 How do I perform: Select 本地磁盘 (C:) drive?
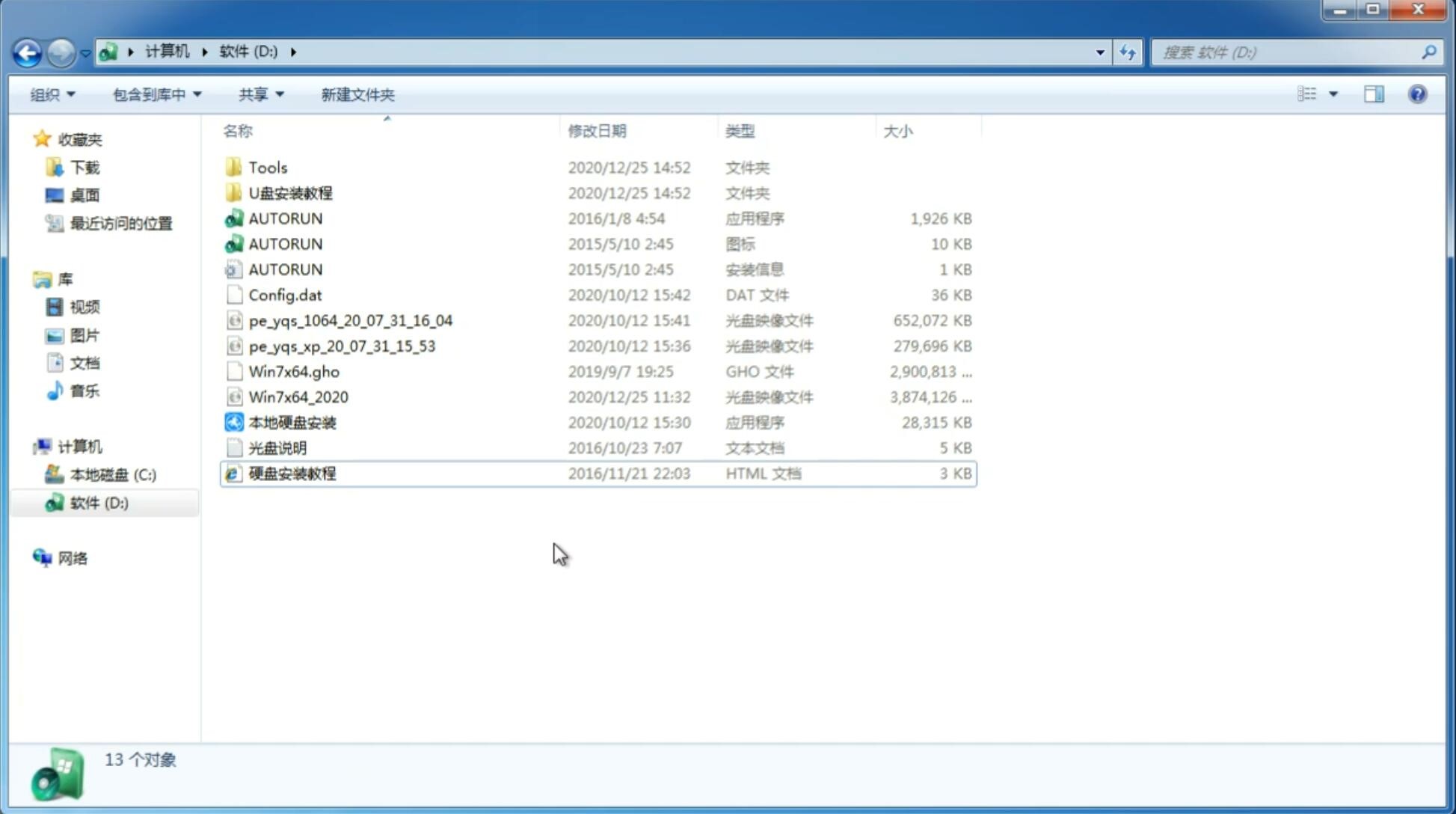coord(112,475)
